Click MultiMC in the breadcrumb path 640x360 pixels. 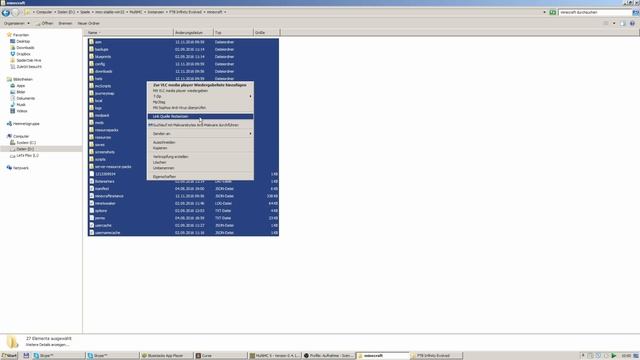[136, 12]
